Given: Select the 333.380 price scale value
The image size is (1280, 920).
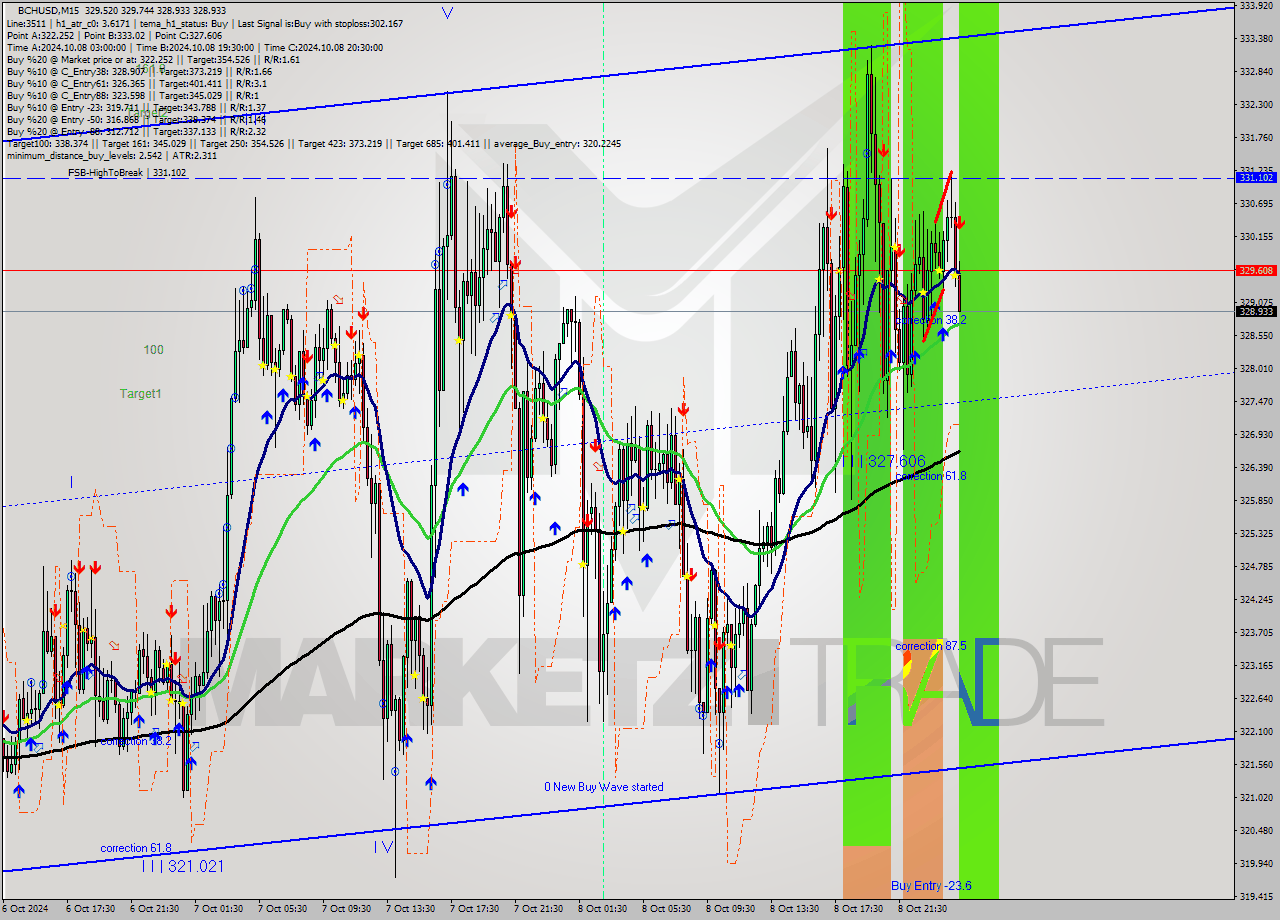Looking at the screenshot, I should pos(1256,38).
